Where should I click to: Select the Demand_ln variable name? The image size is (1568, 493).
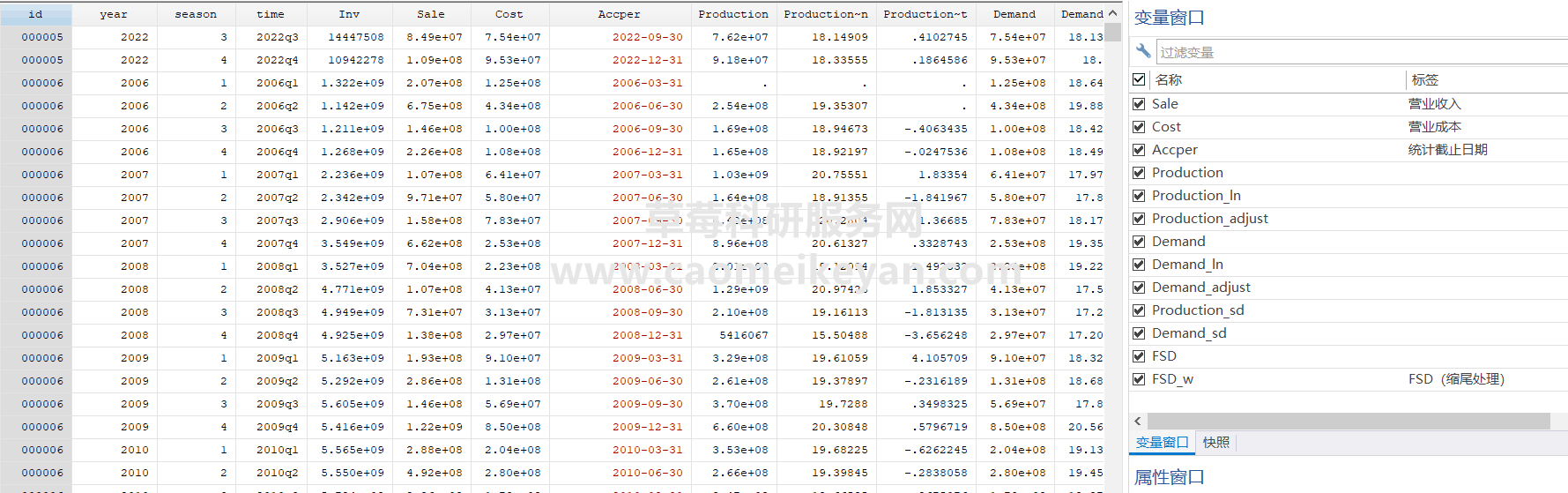[1186, 265]
